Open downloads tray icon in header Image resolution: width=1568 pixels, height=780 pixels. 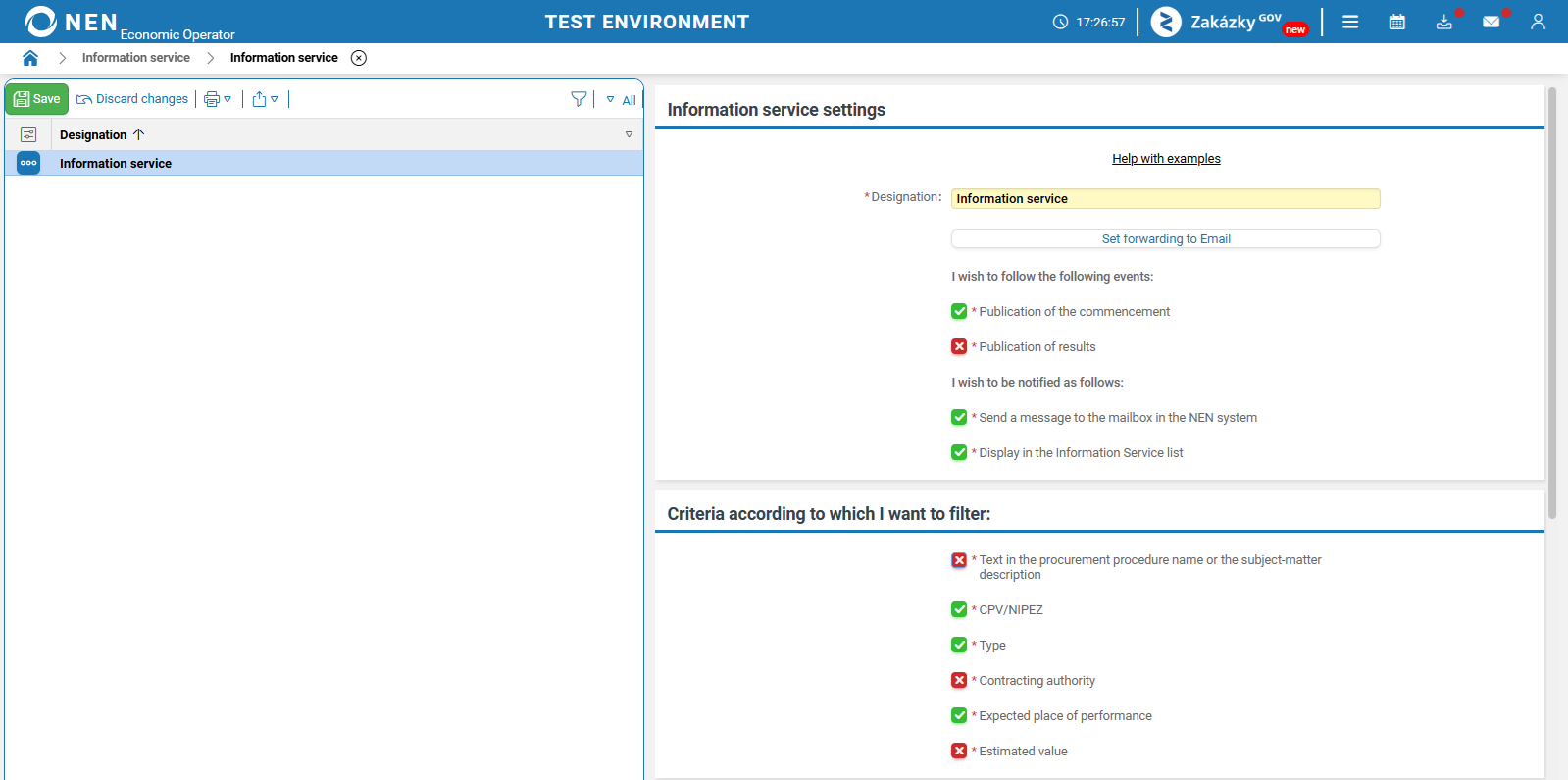coord(1444,22)
